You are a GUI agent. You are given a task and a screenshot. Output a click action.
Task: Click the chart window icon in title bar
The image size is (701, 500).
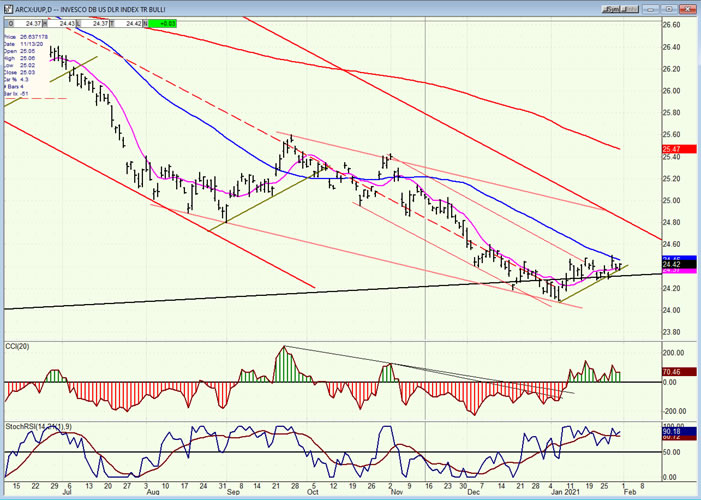pyautogui.click(x=6, y=6)
